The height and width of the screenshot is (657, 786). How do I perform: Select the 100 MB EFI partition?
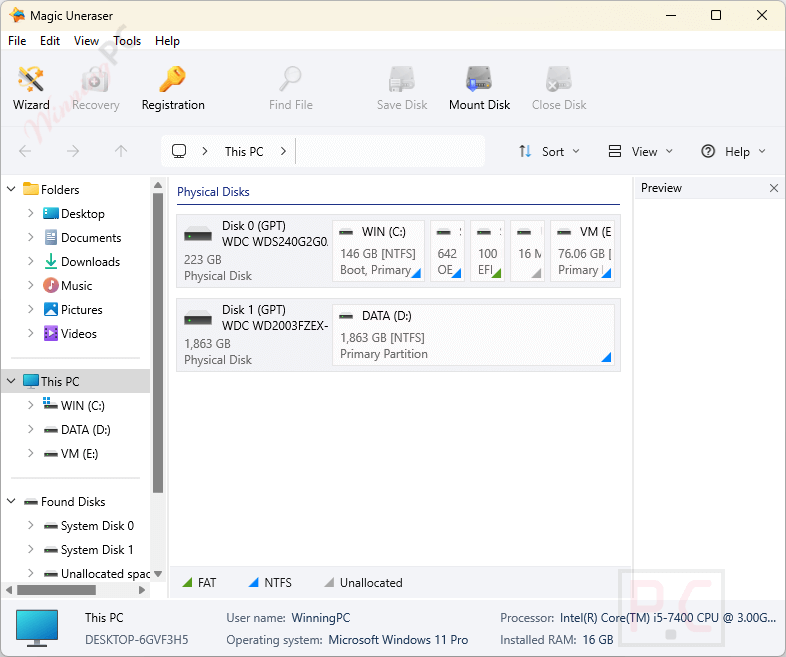coord(487,251)
